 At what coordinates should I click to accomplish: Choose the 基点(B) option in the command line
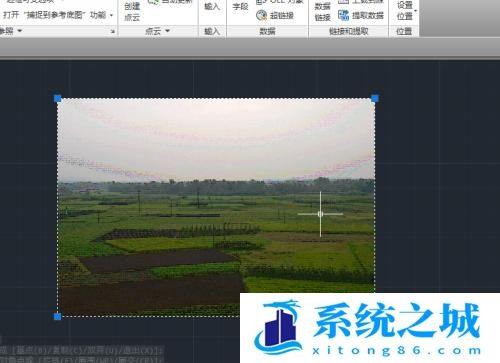pos(32,350)
